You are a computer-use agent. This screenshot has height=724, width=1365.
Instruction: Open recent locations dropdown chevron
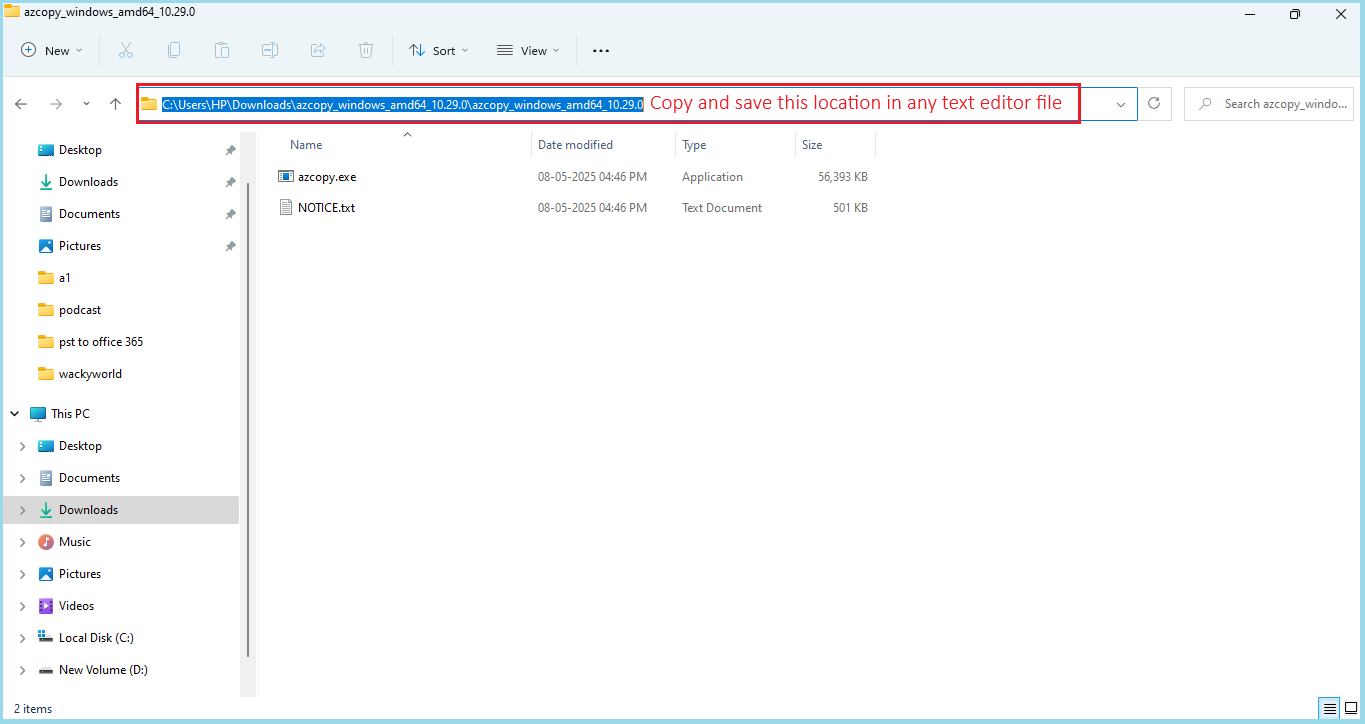coord(86,104)
